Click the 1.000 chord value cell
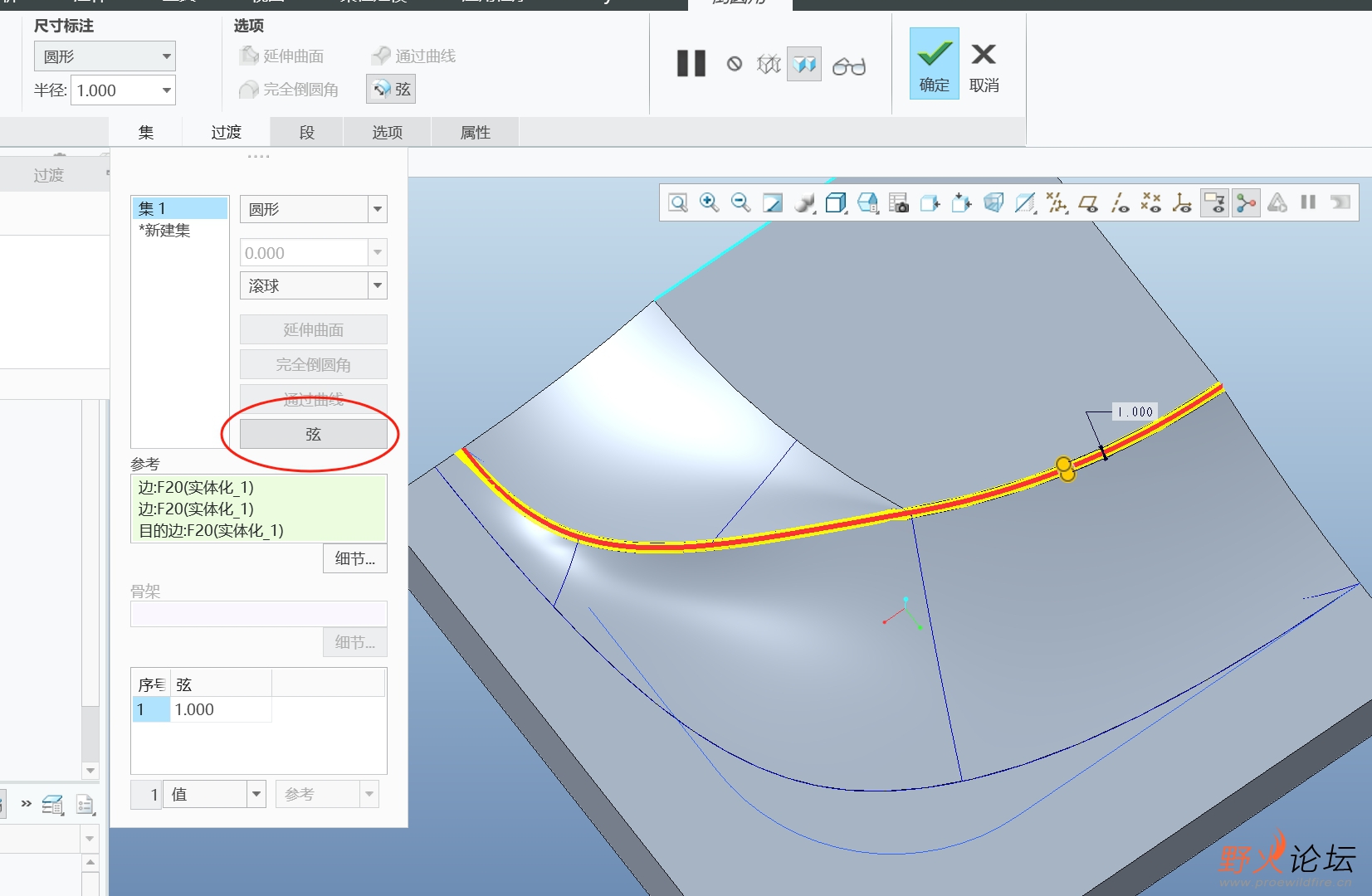This screenshot has height=896, width=1372. pyautogui.click(x=221, y=709)
